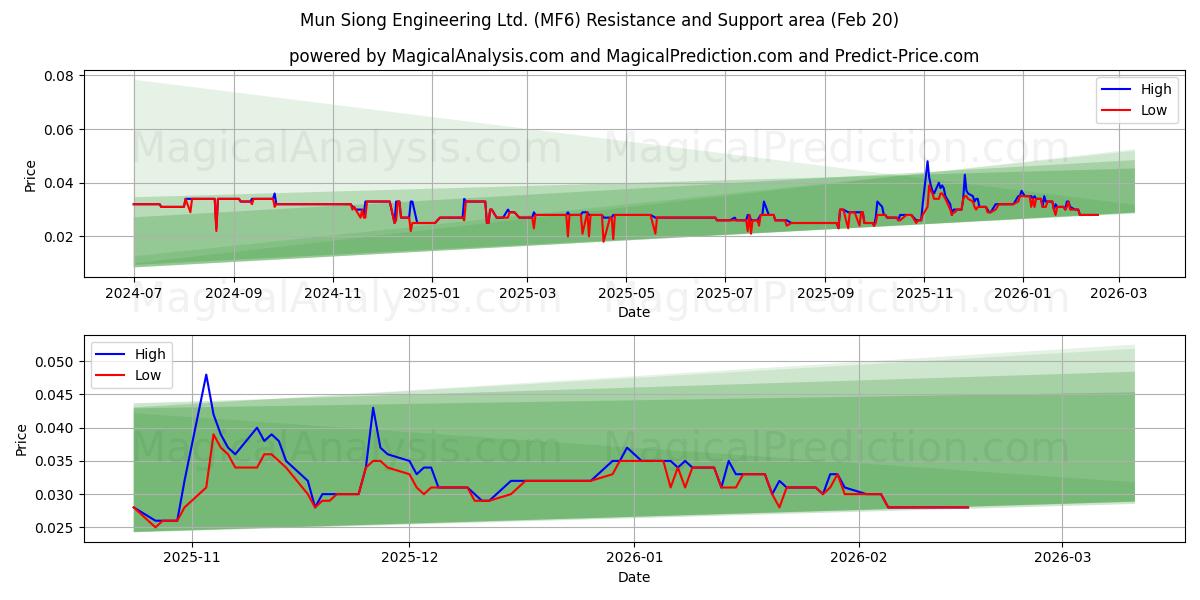Screen dimensions: 1200x600
Task: Click the 0.06 tick on top chart y-axis
Action: click(59, 130)
